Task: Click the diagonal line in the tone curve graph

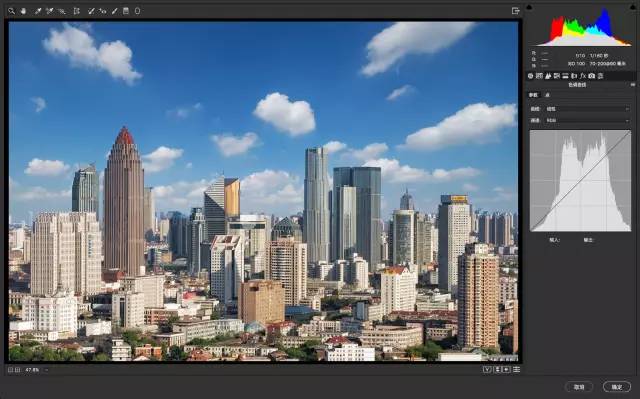Action: pos(580,181)
